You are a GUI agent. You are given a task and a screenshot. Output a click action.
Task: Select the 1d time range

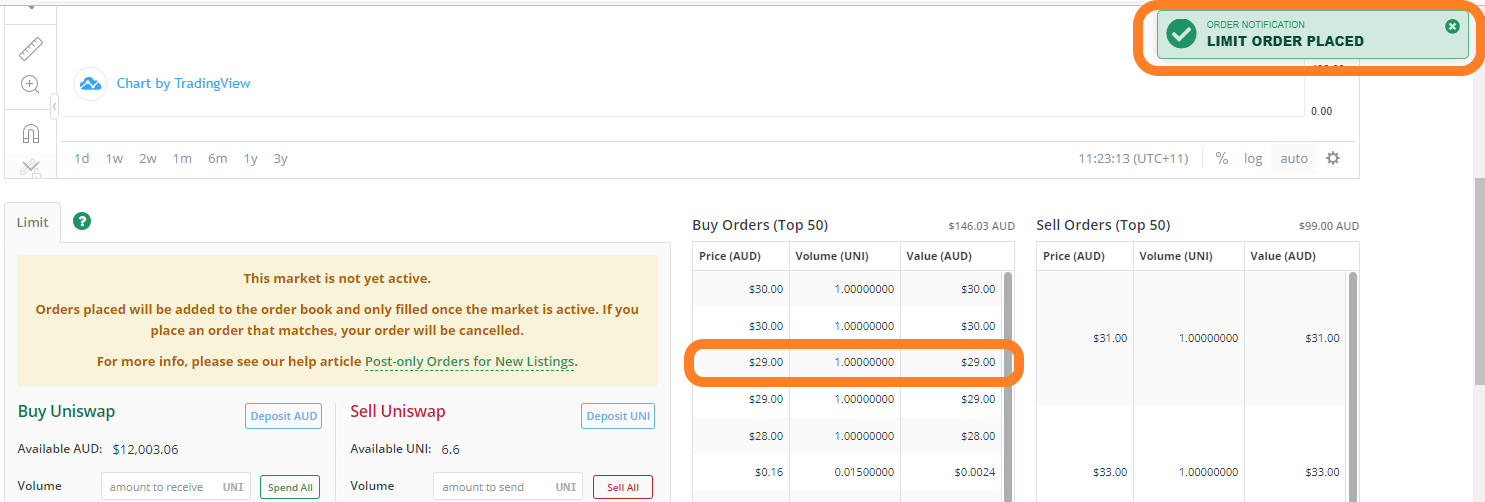[82, 158]
